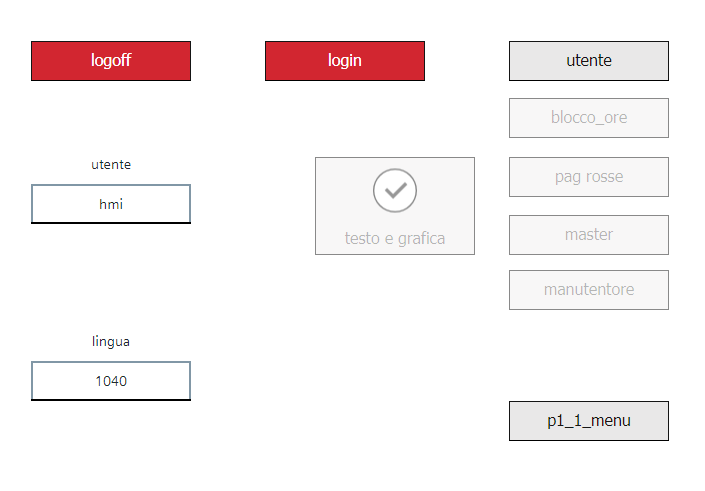Screen dimensions: 705x491
Task: Click the utente label above the hmi field
Action: (x=111, y=165)
